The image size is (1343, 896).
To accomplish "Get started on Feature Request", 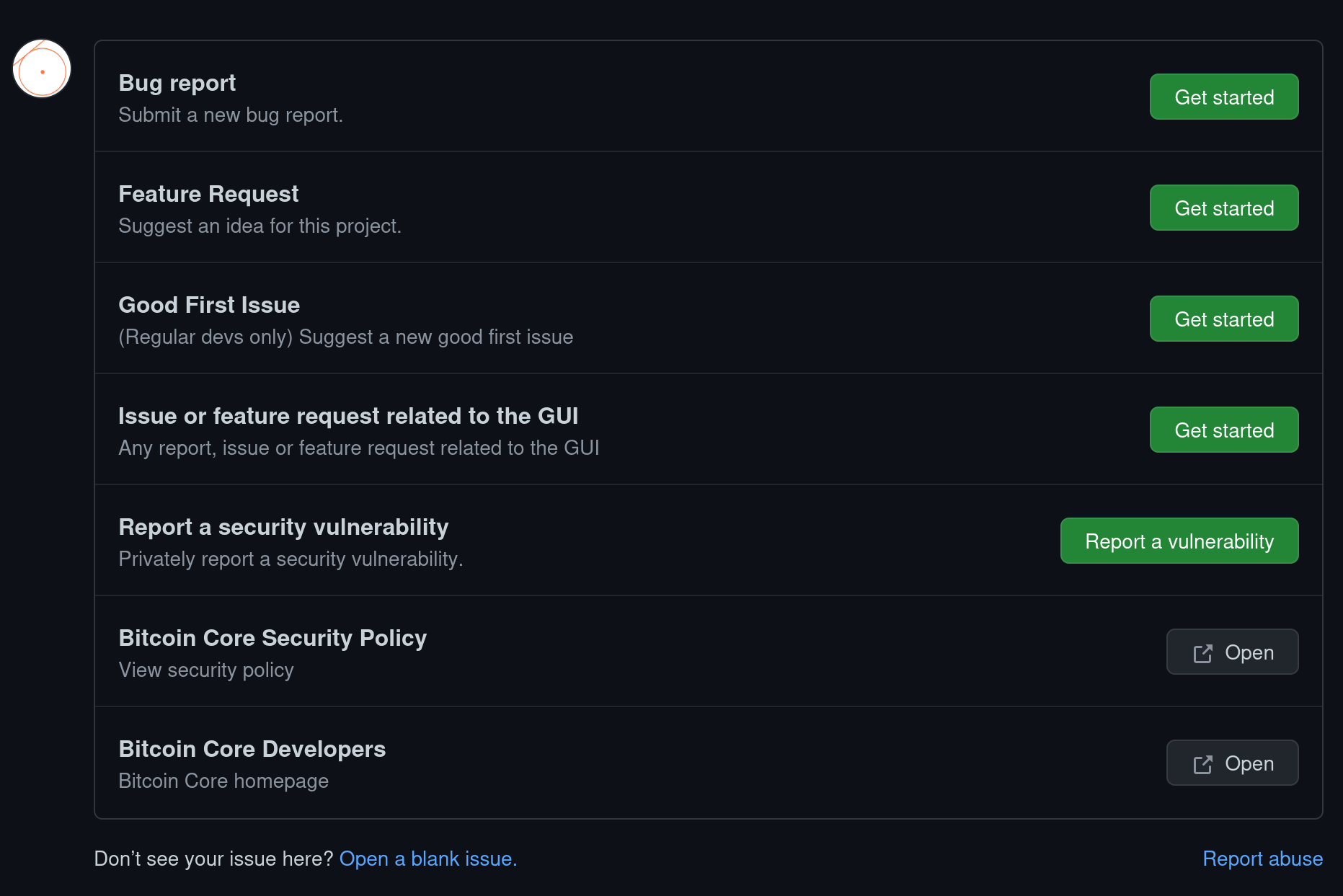I will pos(1223,208).
